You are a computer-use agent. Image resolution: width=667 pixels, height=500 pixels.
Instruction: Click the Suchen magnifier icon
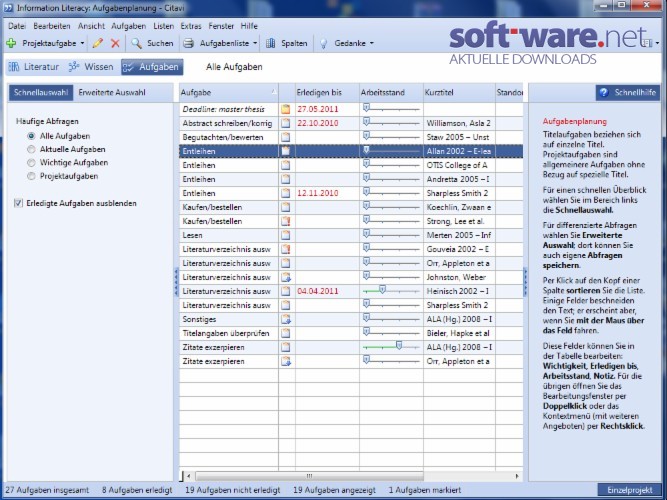coord(136,43)
